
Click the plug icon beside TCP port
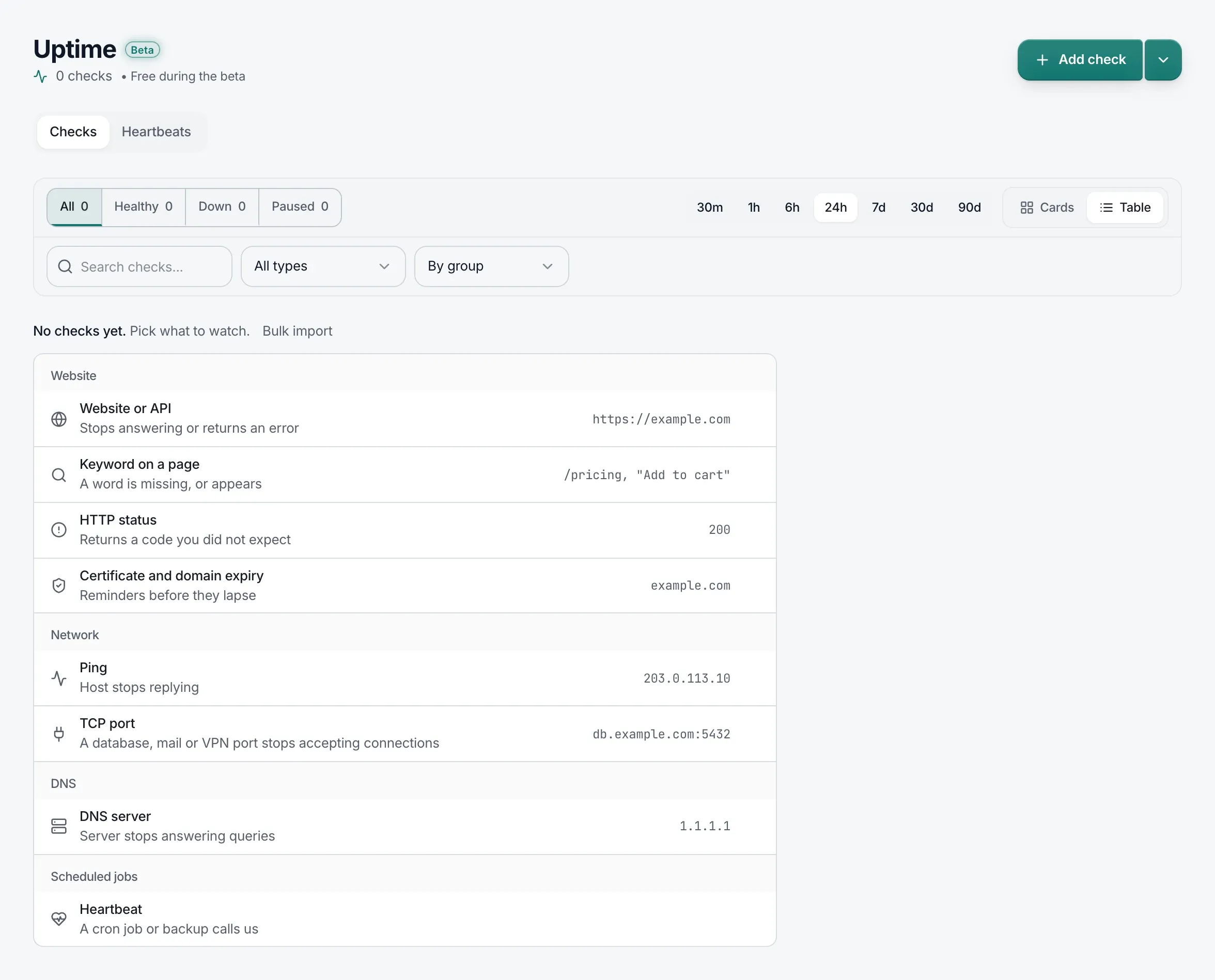(x=59, y=734)
